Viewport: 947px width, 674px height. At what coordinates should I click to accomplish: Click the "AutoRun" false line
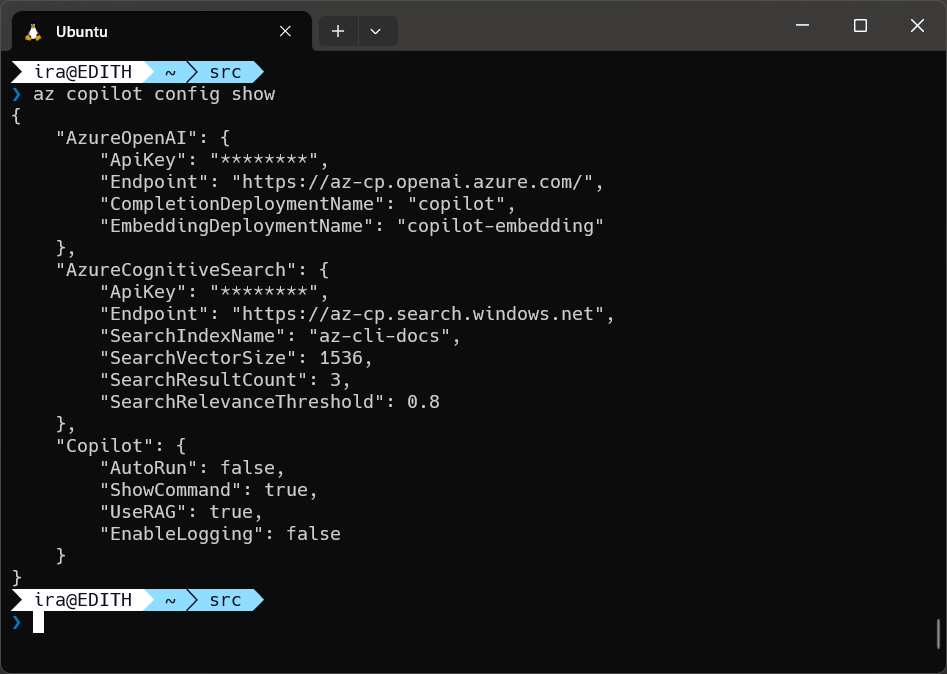tap(192, 467)
